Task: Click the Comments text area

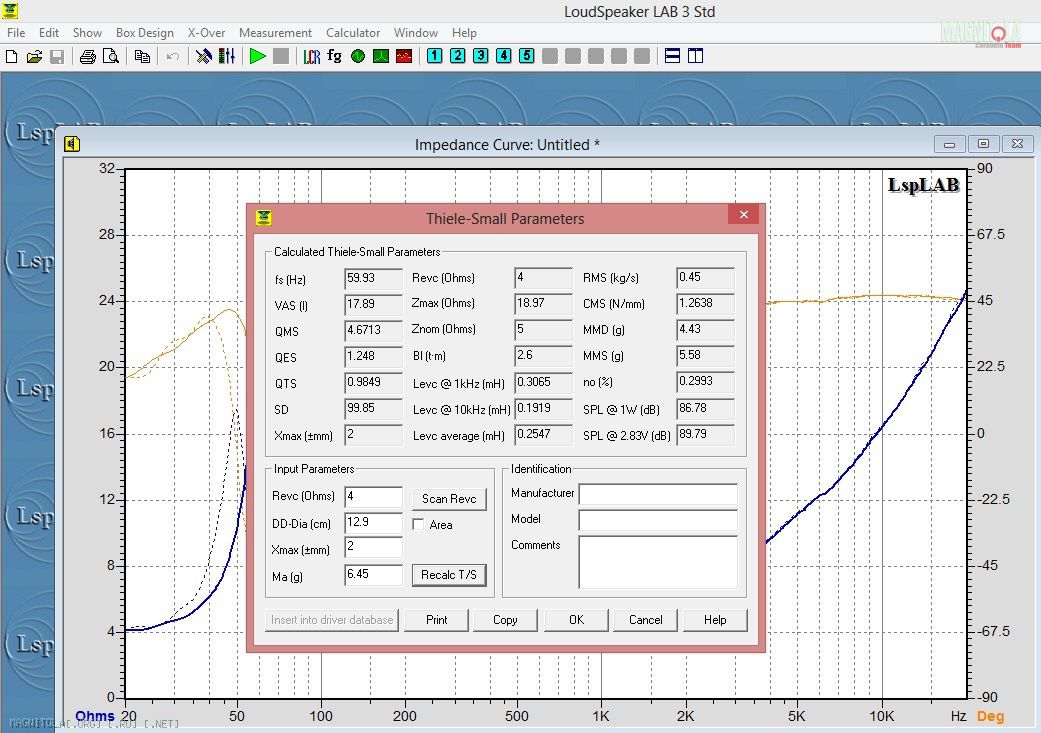Action: (x=658, y=562)
